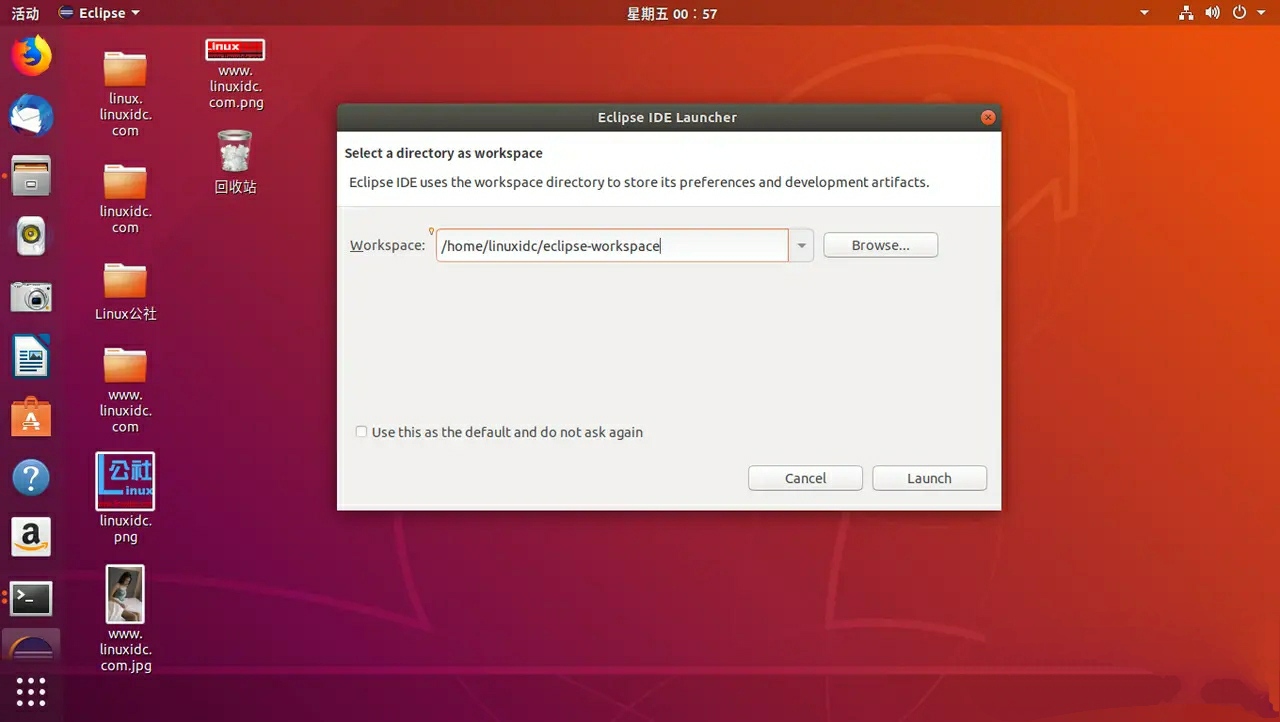Click the Browse... button
Screen dimensions: 1280x722
880,245
